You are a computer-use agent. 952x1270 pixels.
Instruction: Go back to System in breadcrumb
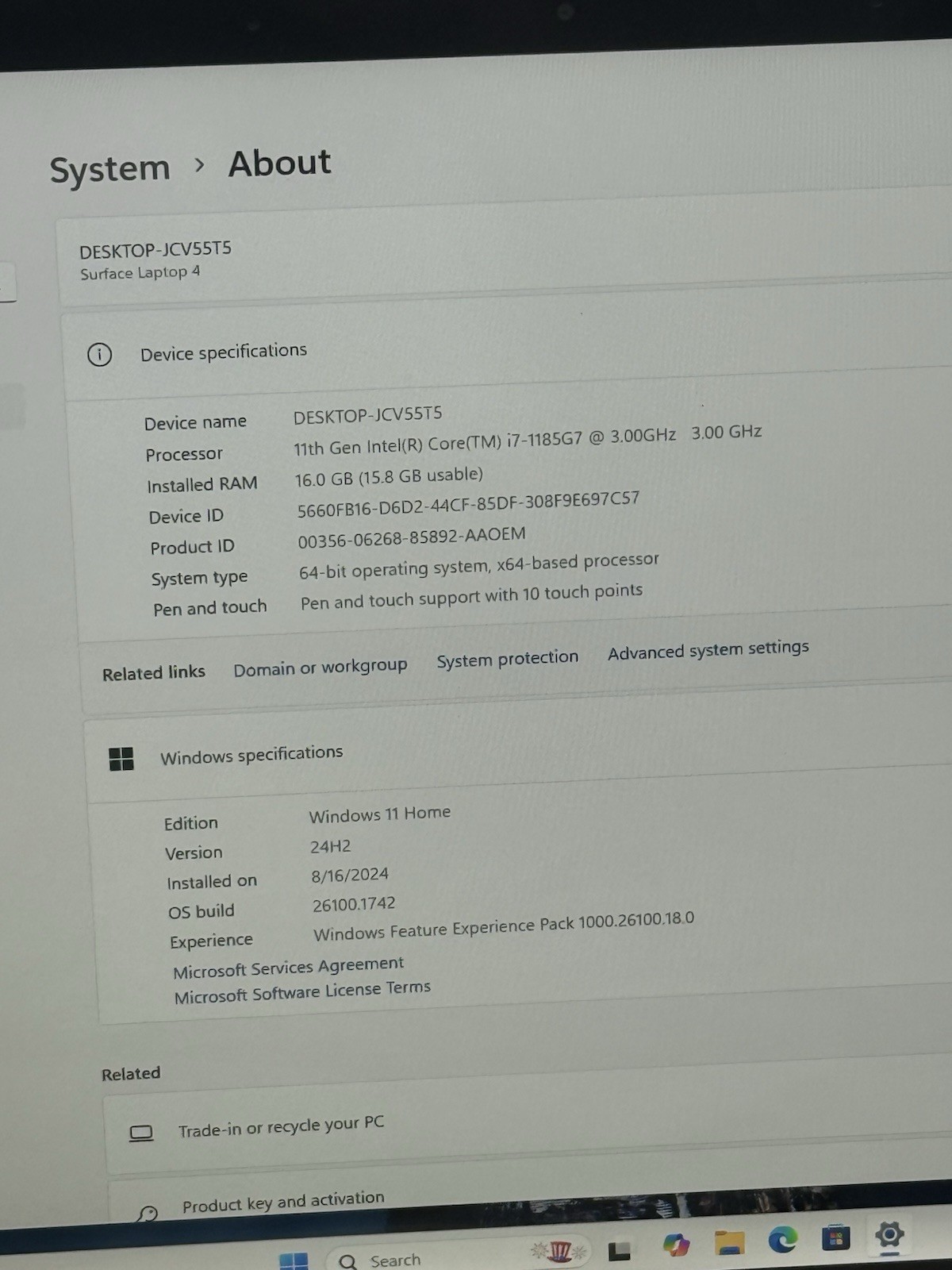tap(110, 169)
